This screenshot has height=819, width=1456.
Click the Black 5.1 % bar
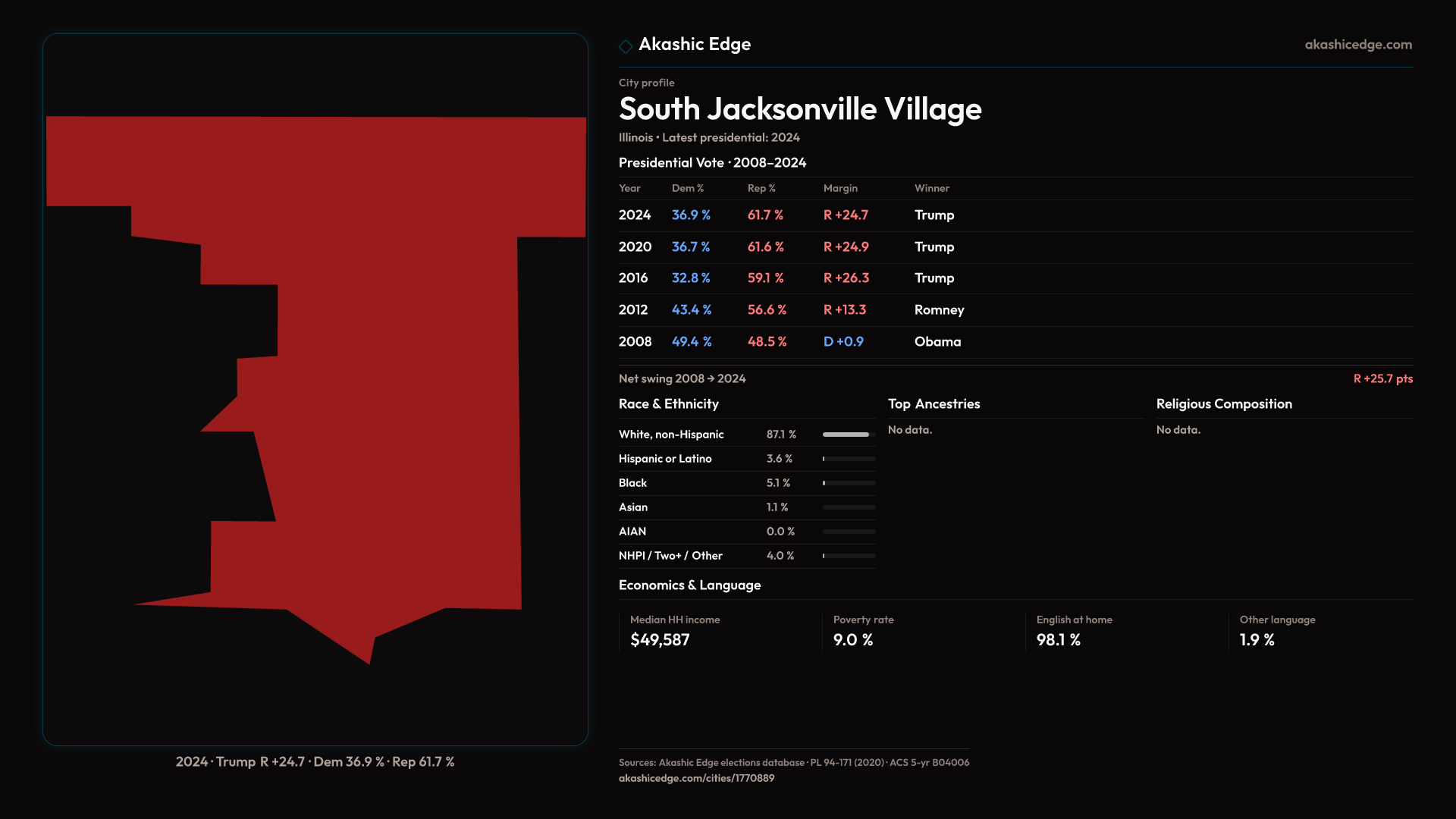click(849, 483)
